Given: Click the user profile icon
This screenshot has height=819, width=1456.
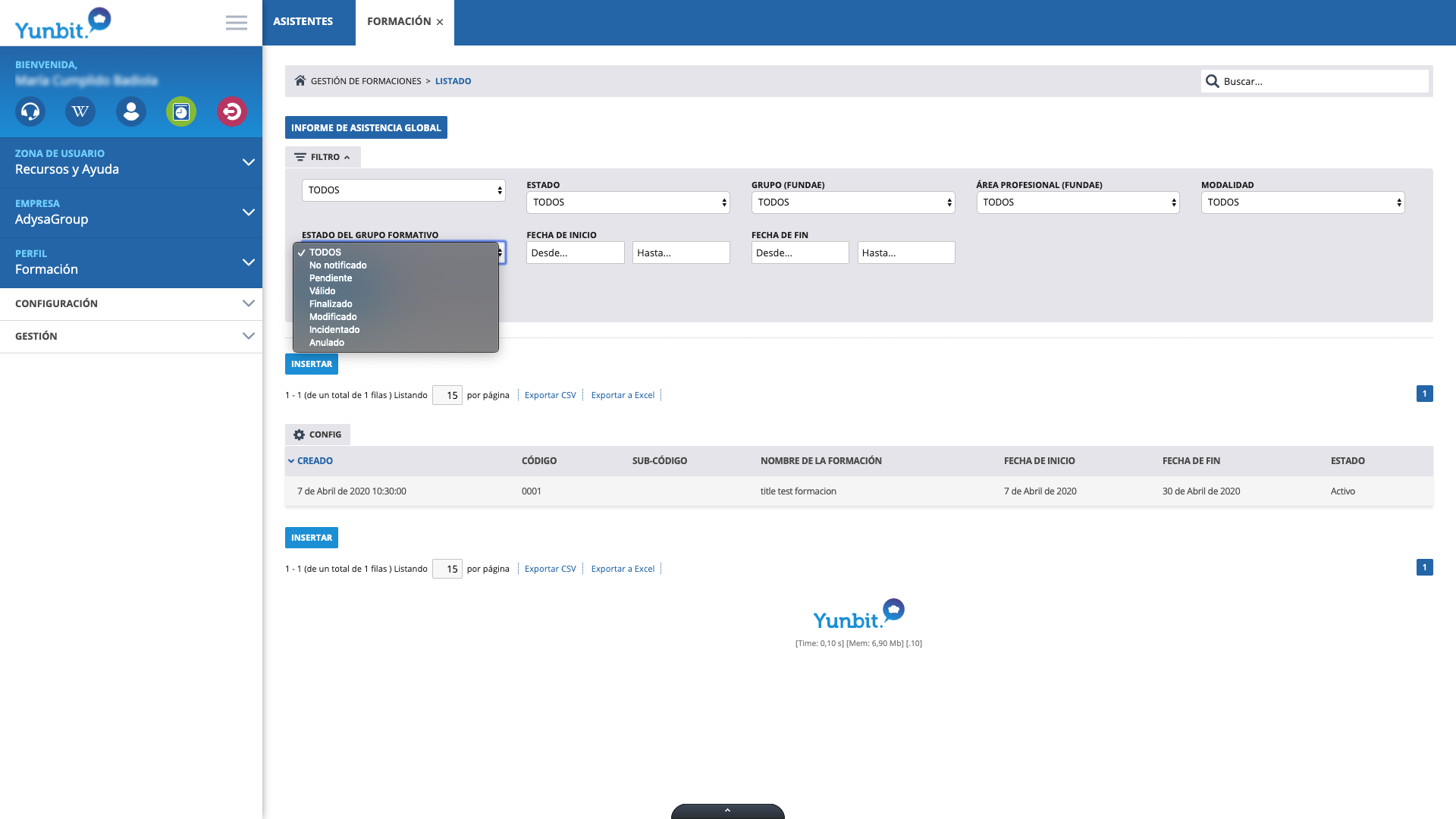Looking at the screenshot, I should pos(131,112).
